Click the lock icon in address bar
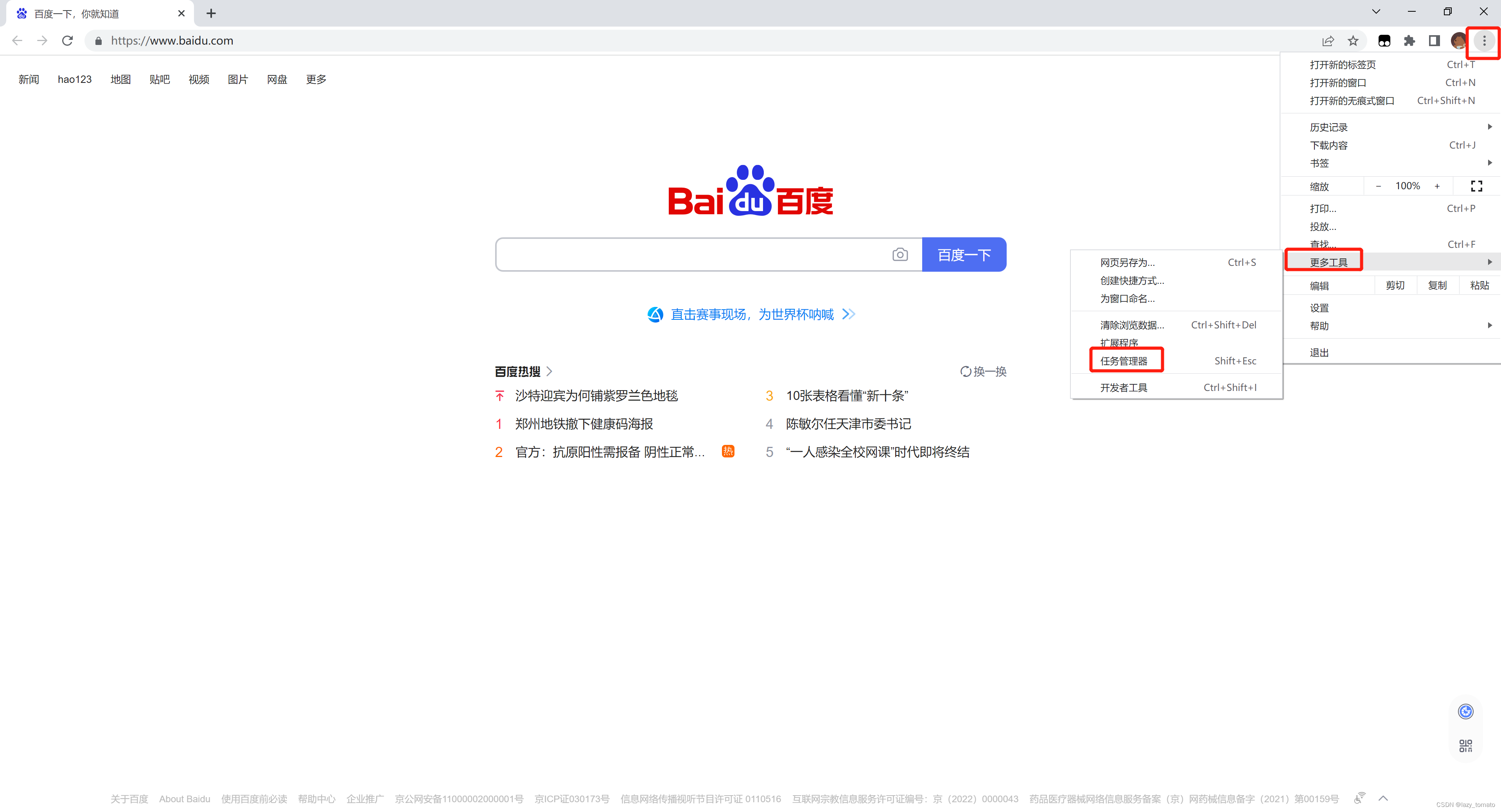The height and width of the screenshot is (812, 1501). 99,41
